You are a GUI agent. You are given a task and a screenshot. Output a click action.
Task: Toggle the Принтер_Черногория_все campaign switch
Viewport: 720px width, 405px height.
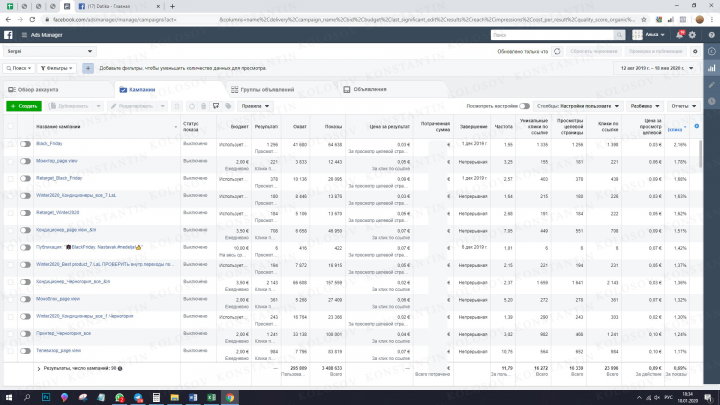(x=25, y=334)
